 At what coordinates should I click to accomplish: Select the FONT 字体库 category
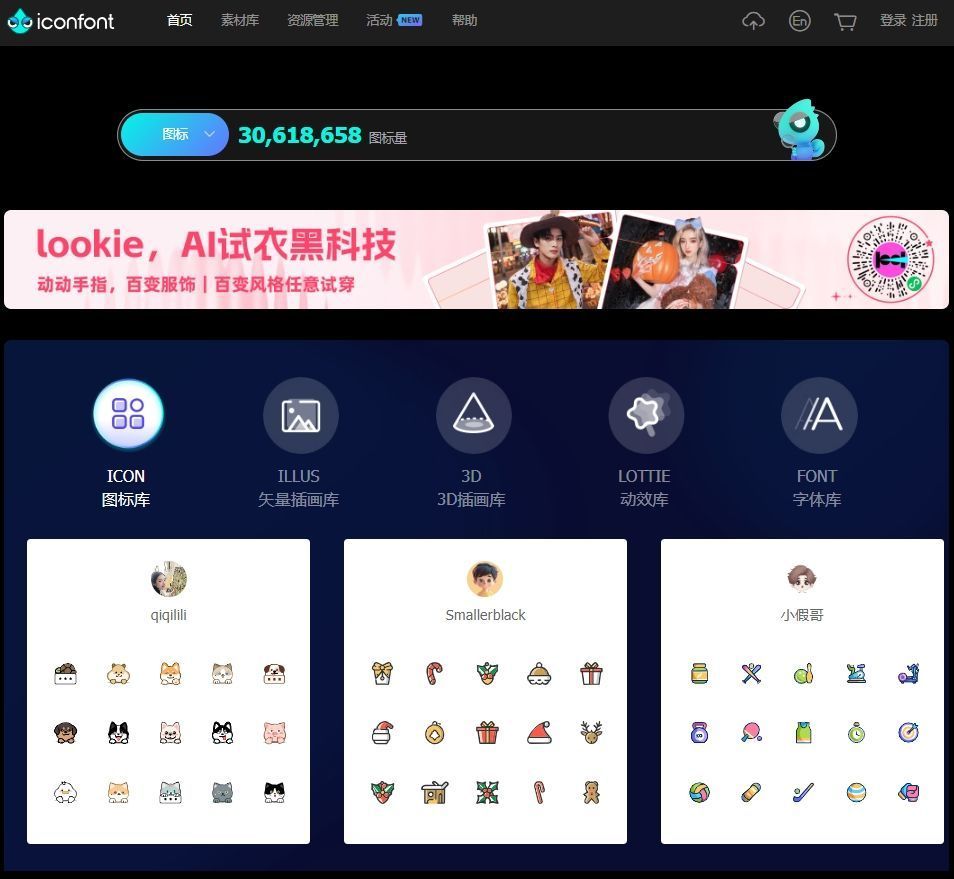pos(818,443)
